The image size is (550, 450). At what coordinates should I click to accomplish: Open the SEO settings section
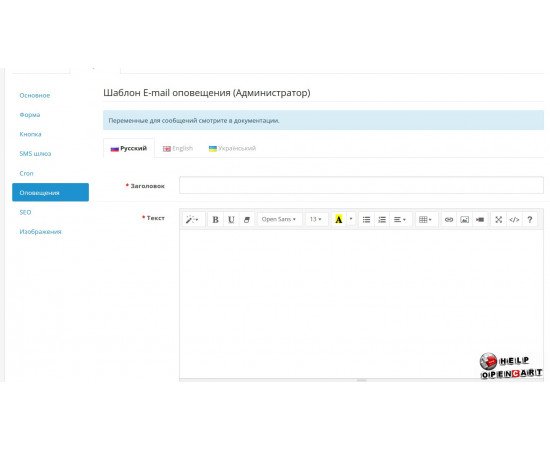pyautogui.click(x=25, y=212)
